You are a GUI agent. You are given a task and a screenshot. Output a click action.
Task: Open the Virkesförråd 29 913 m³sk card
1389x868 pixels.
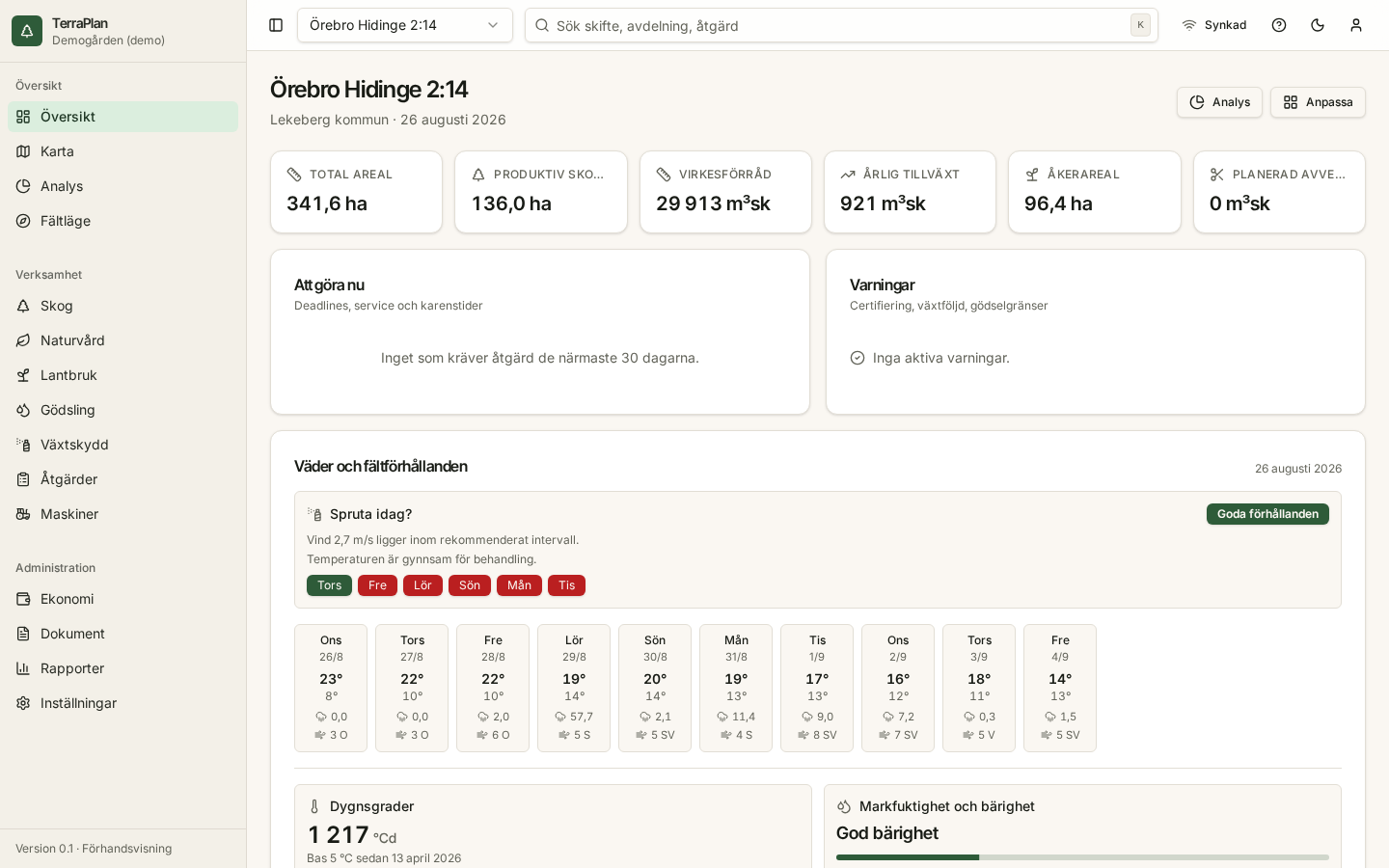725,192
